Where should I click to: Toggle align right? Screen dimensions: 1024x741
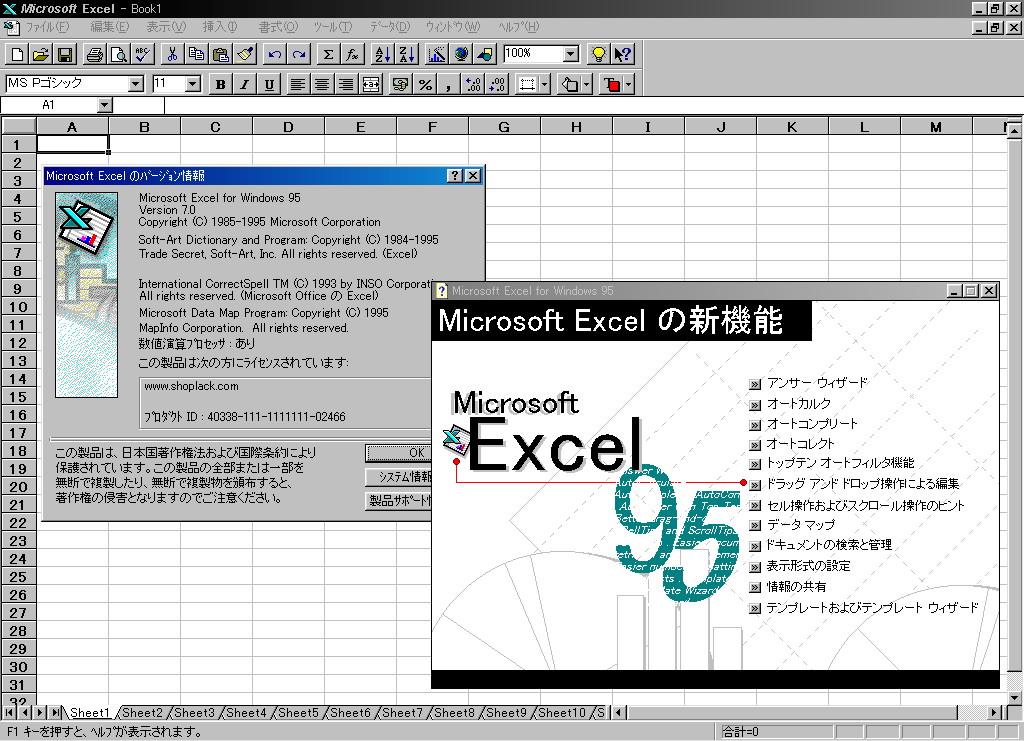click(347, 84)
